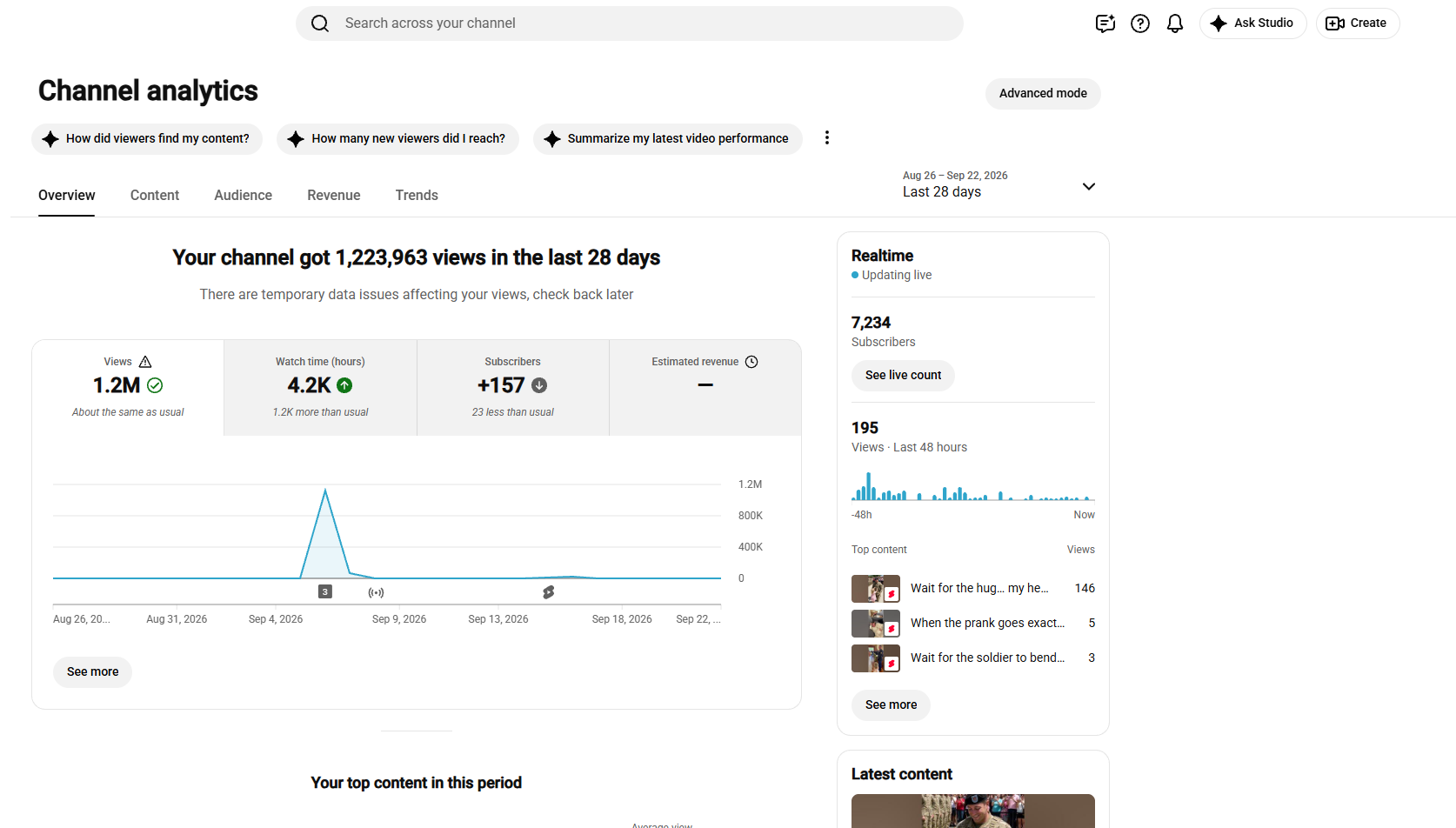This screenshot has width=1456, height=828.
Task: Click the Ask Studio button
Action: [1252, 23]
